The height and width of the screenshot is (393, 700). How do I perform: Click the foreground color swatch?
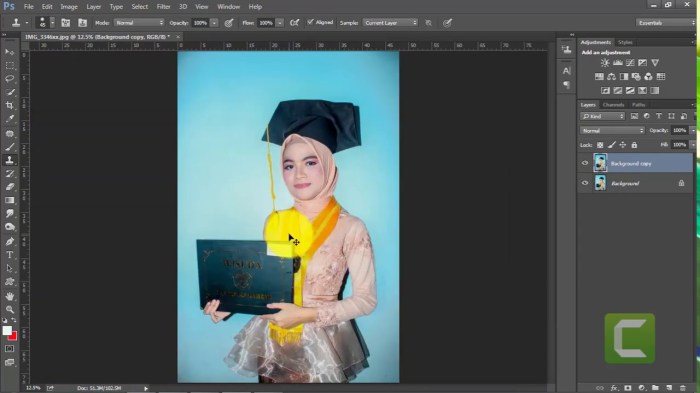(7, 330)
